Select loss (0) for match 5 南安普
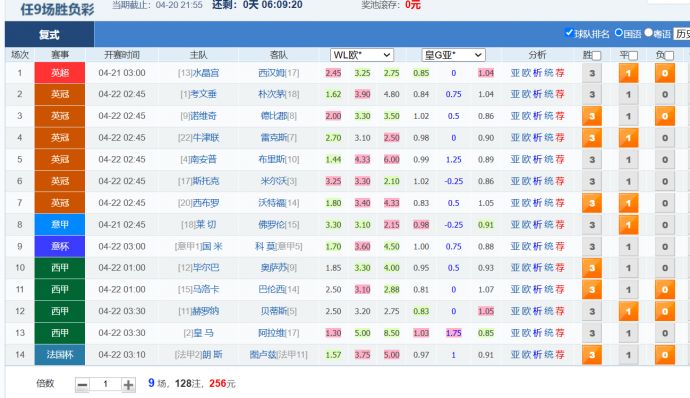This screenshot has width=690, height=398. point(665,159)
